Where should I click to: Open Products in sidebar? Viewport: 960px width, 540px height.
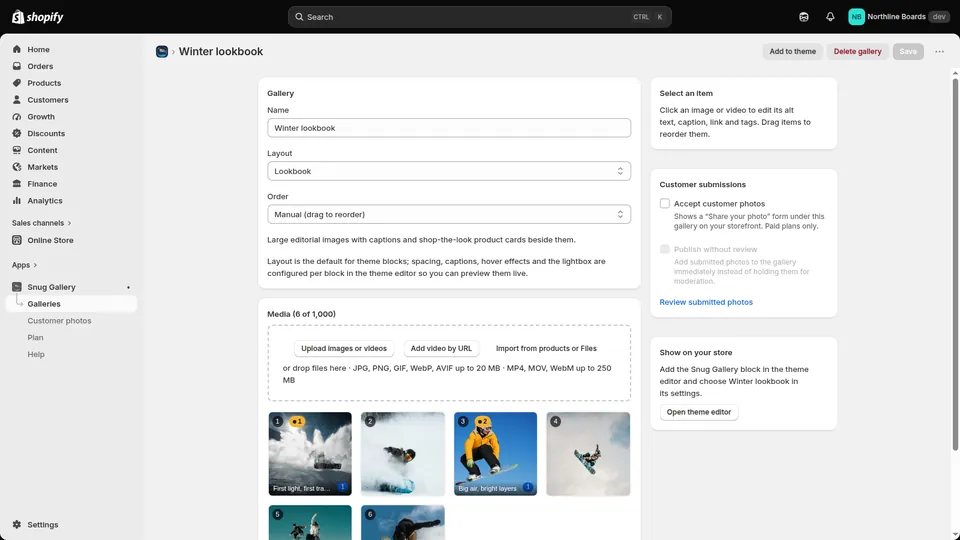coord(44,83)
